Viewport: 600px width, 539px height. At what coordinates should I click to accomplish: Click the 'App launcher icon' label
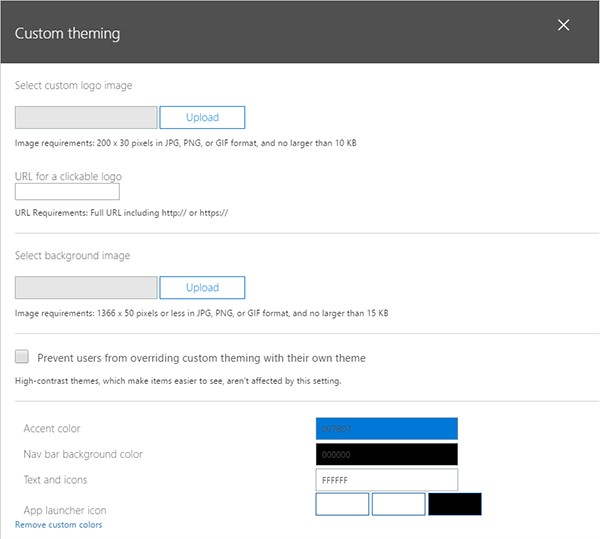coord(65,510)
